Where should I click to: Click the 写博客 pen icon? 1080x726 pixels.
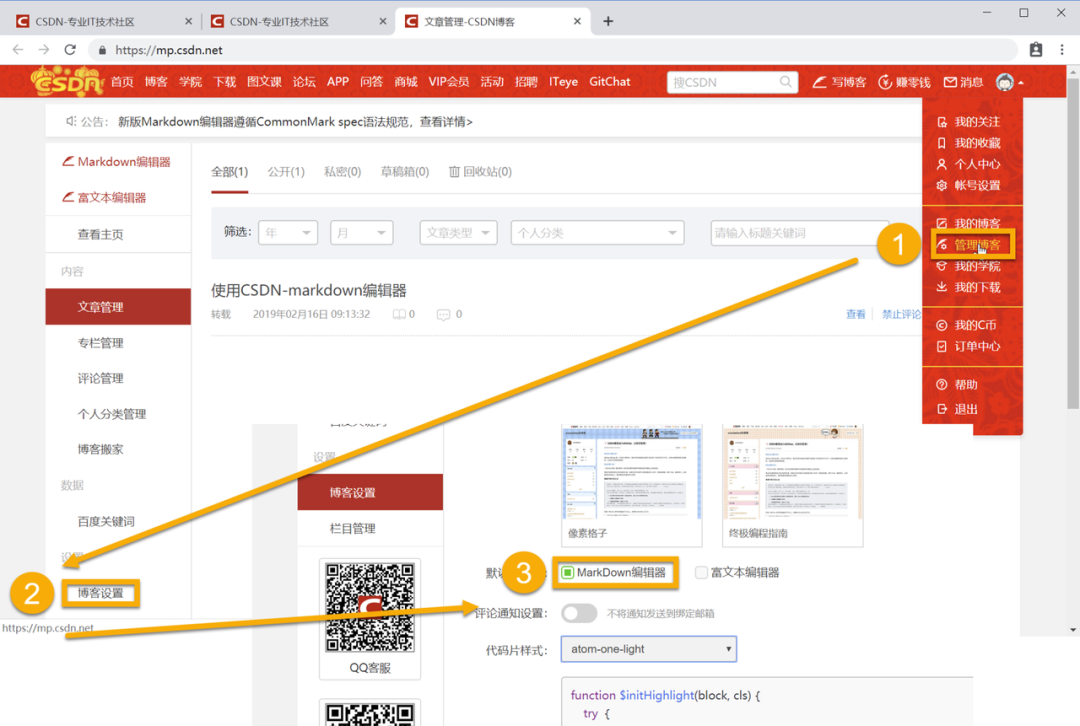822,81
